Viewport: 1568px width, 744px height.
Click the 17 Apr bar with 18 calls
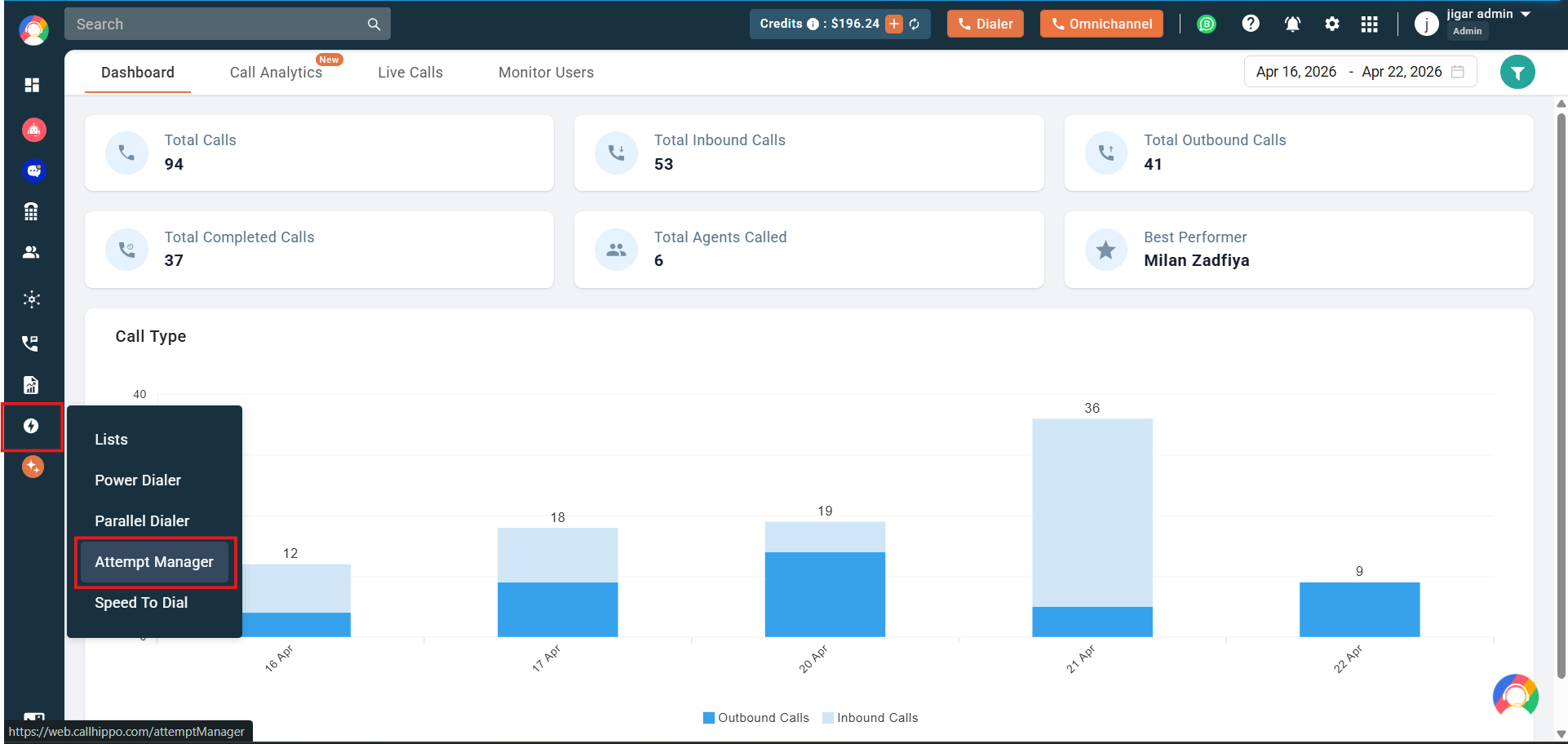coord(558,582)
